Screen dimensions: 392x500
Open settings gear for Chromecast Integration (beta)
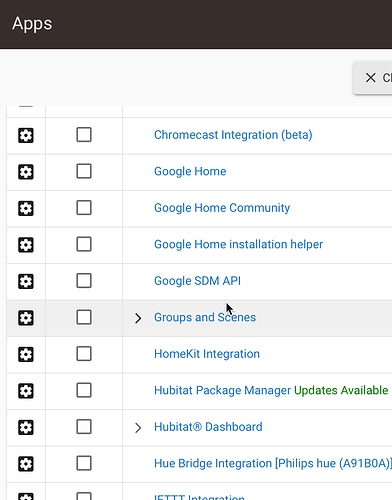coord(26,135)
